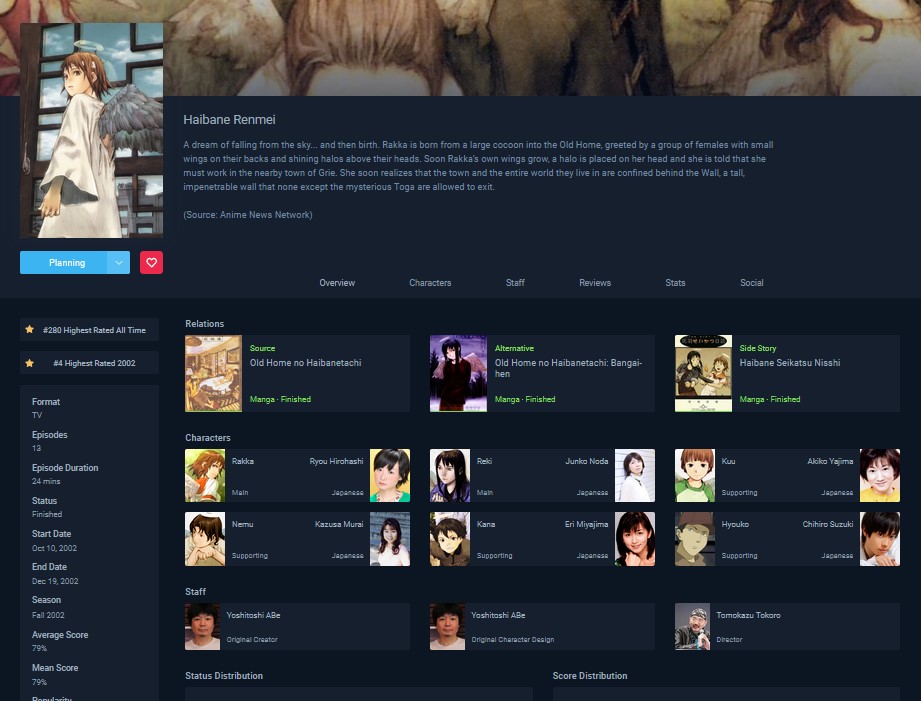Click the Ryou Hirohashi name link
Screen dimensions: 921x701
[337, 461]
